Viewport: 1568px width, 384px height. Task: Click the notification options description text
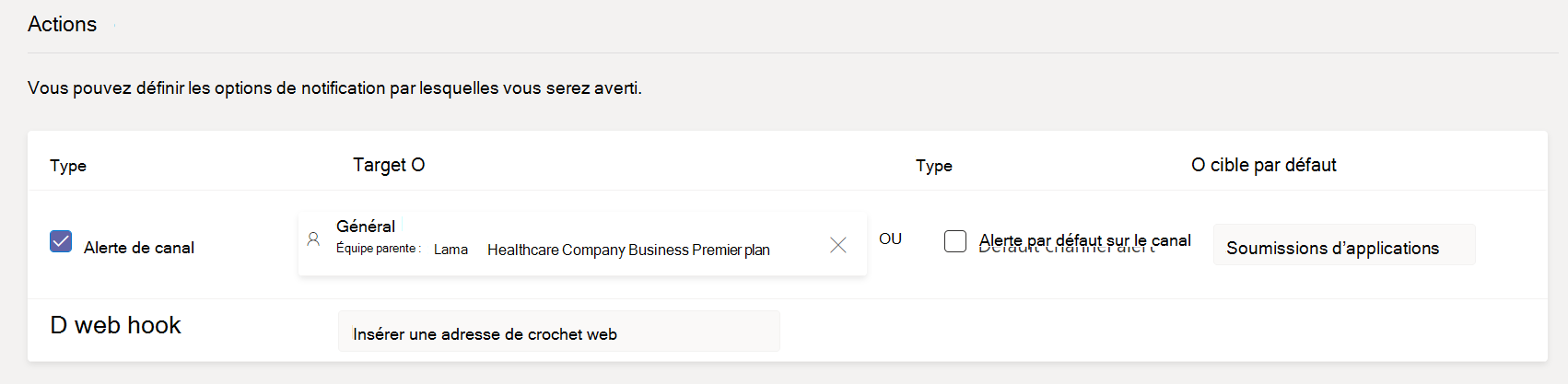click(334, 88)
